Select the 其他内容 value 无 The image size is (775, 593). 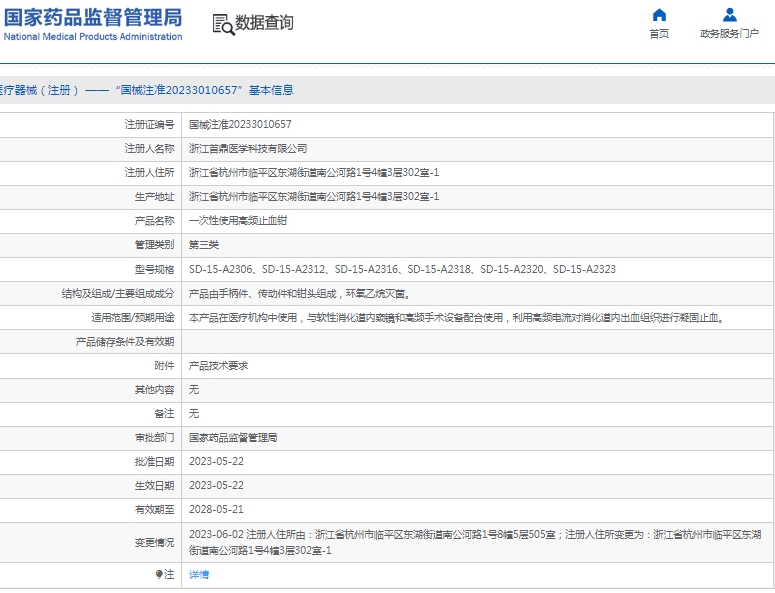click(x=194, y=390)
